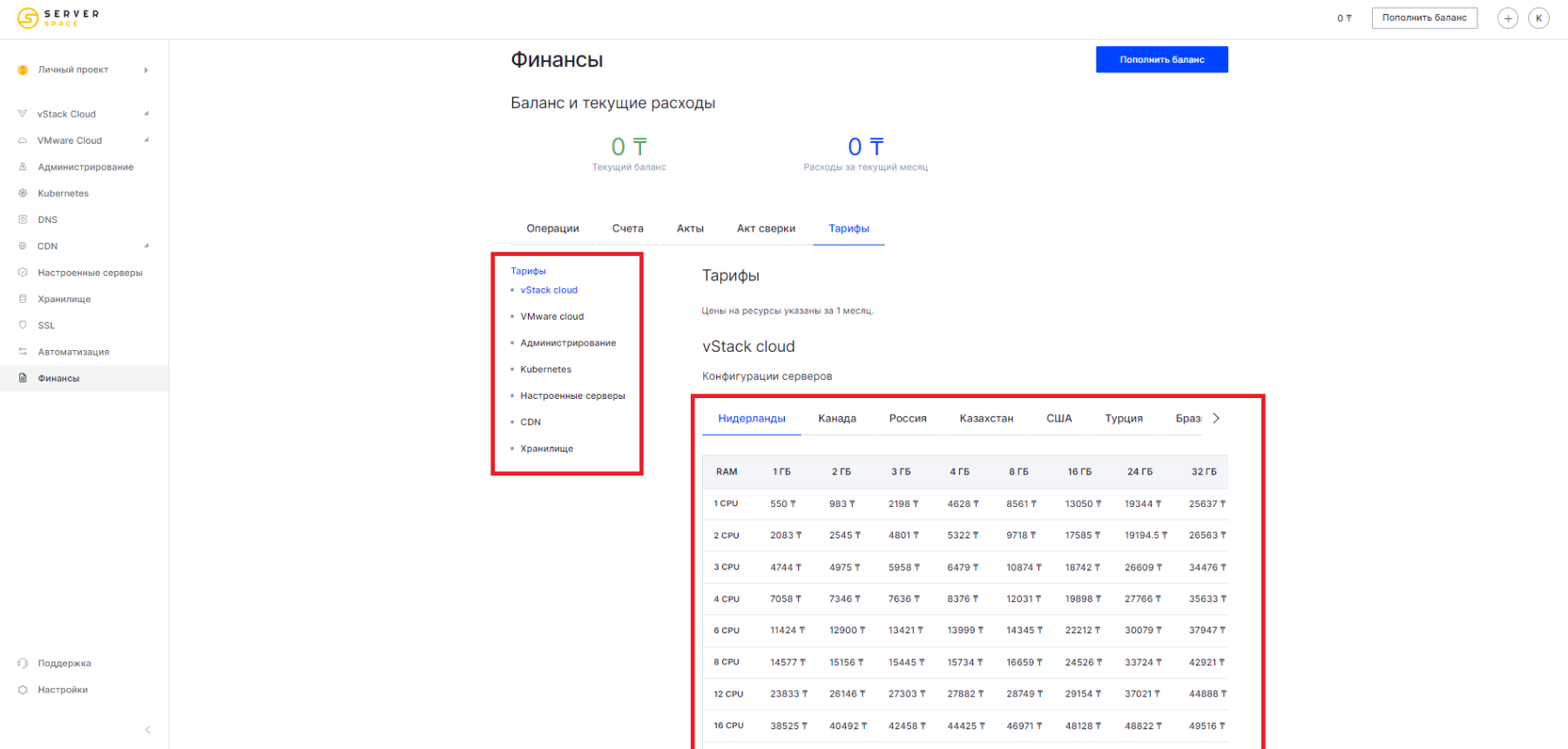Viewport: 1568px width, 749px height.
Task: Collapse the left sidebar chevron
Action: pyautogui.click(x=148, y=730)
